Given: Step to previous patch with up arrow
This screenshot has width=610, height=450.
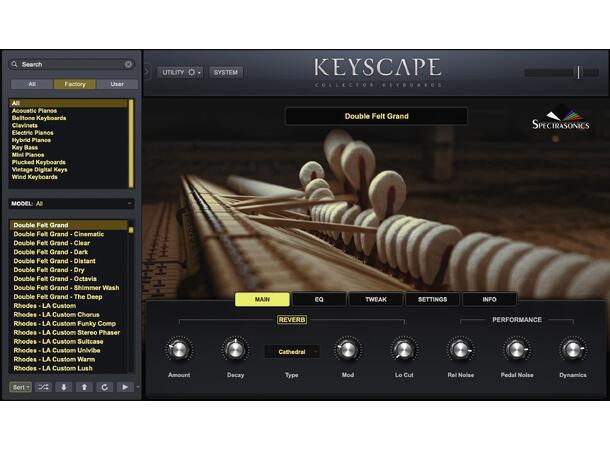Looking at the screenshot, I should [x=84, y=387].
